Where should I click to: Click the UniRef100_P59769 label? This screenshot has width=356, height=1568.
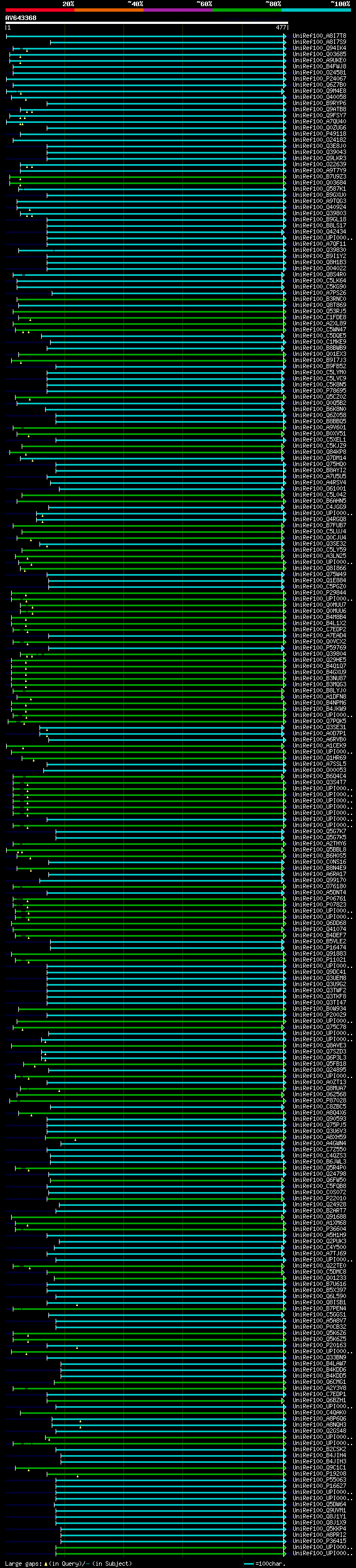point(319,647)
